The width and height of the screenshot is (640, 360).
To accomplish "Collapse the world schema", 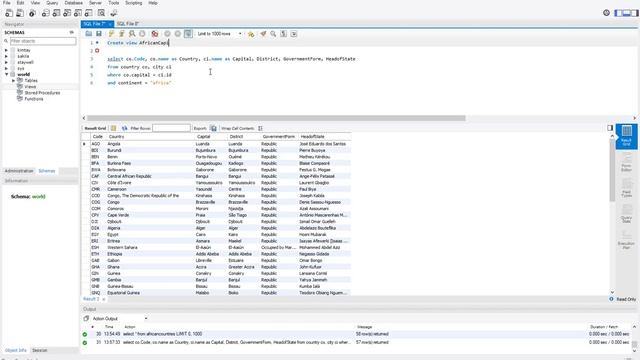I will 6,74.
